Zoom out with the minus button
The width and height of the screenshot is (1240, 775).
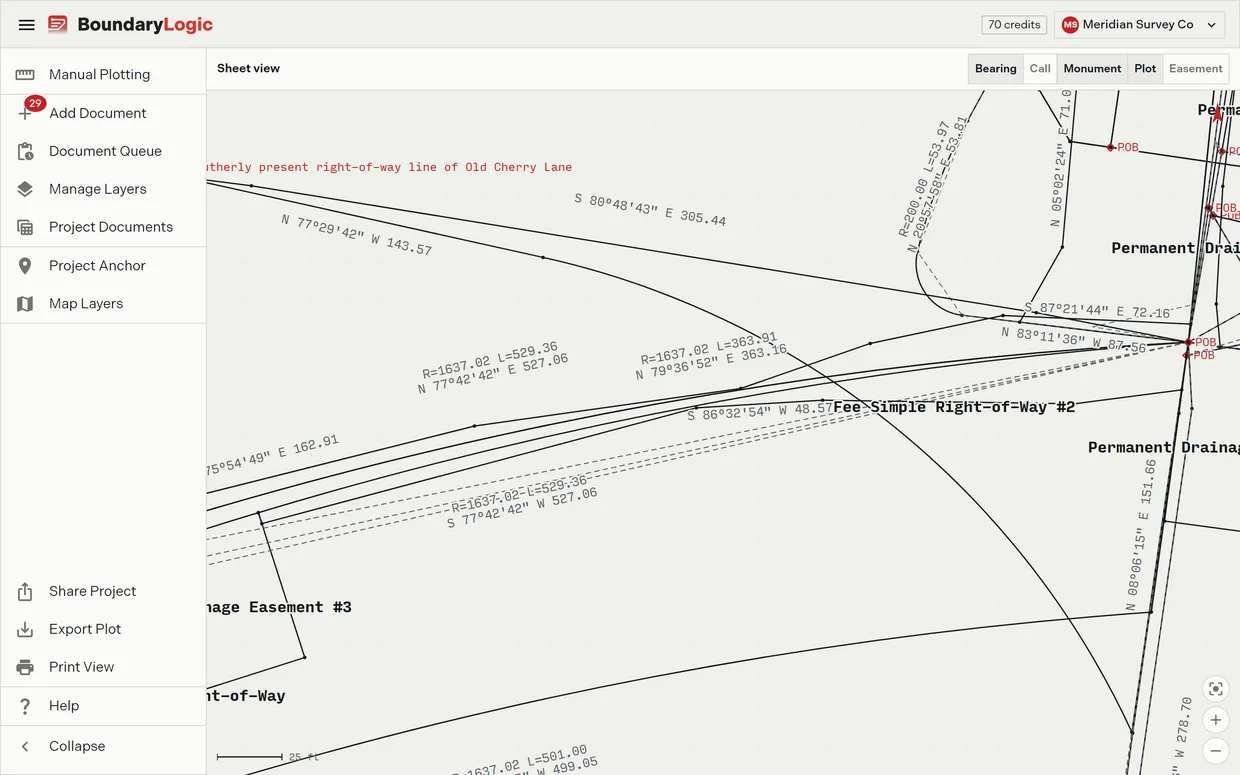[x=1216, y=751]
